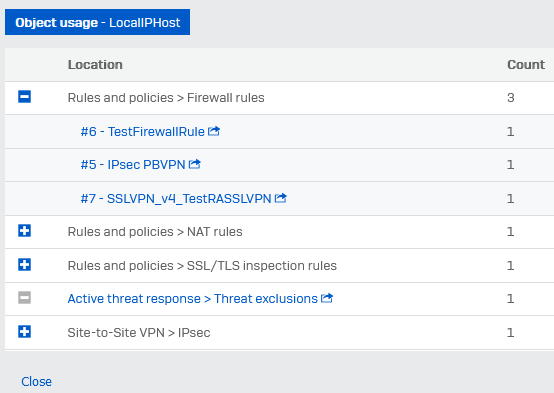Image resolution: width=554 pixels, height=393 pixels.
Task: Collapse the Firewall rules row
Action: (24, 96)
